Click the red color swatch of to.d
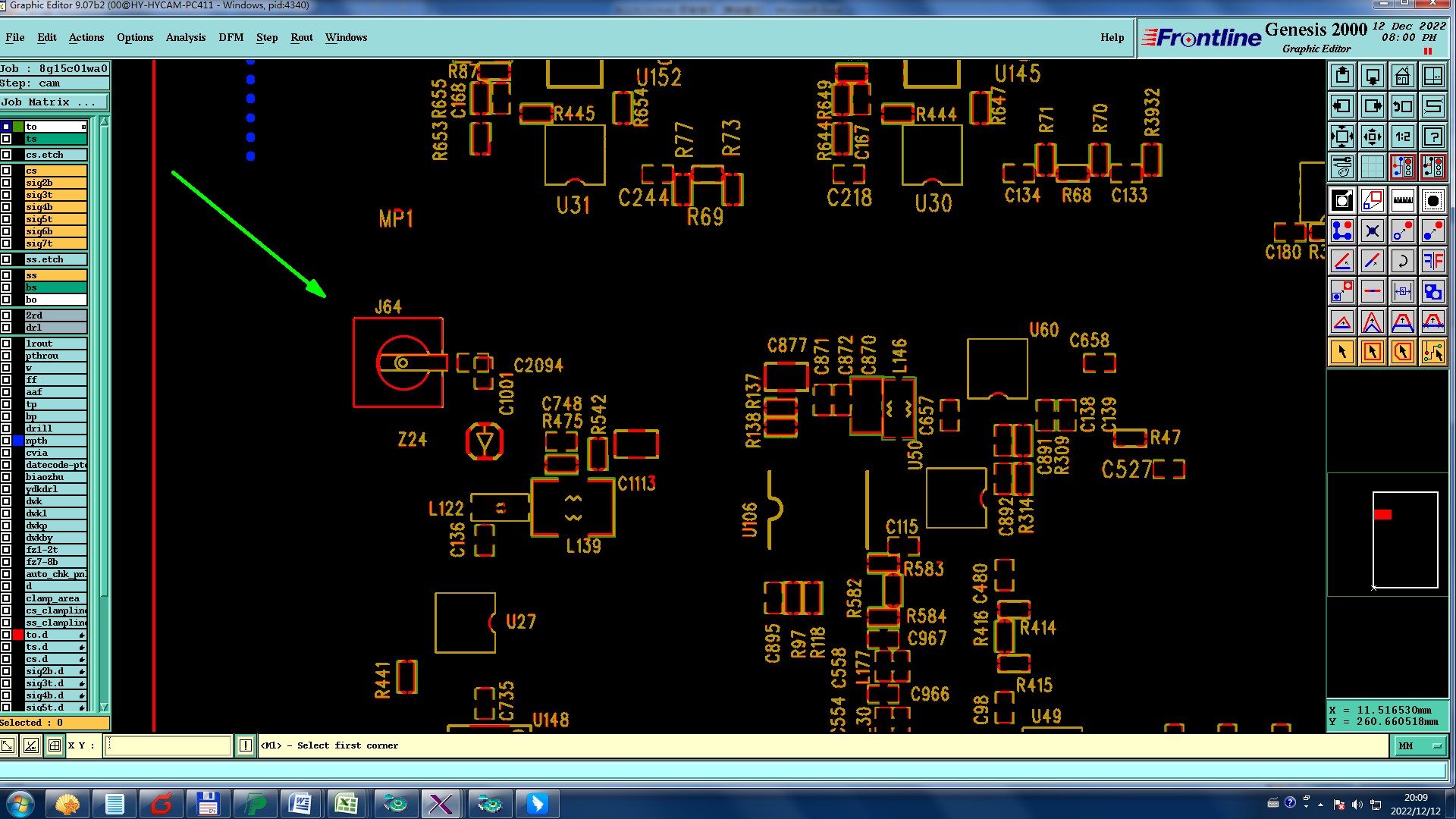 tap(17, 635)
